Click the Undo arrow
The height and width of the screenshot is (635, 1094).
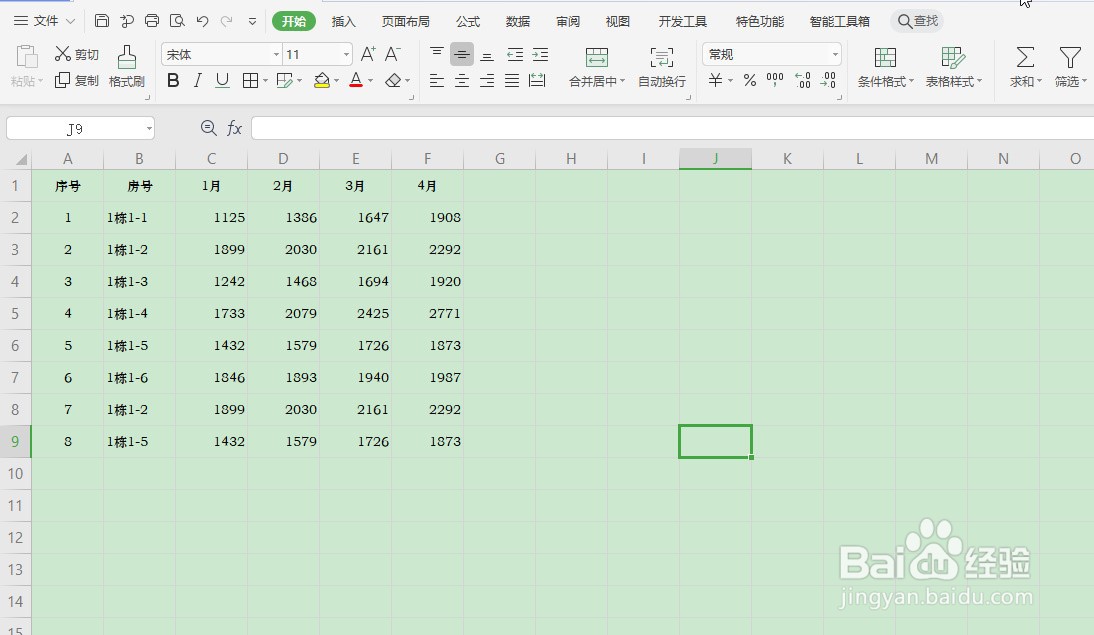(x=202, y=21)
